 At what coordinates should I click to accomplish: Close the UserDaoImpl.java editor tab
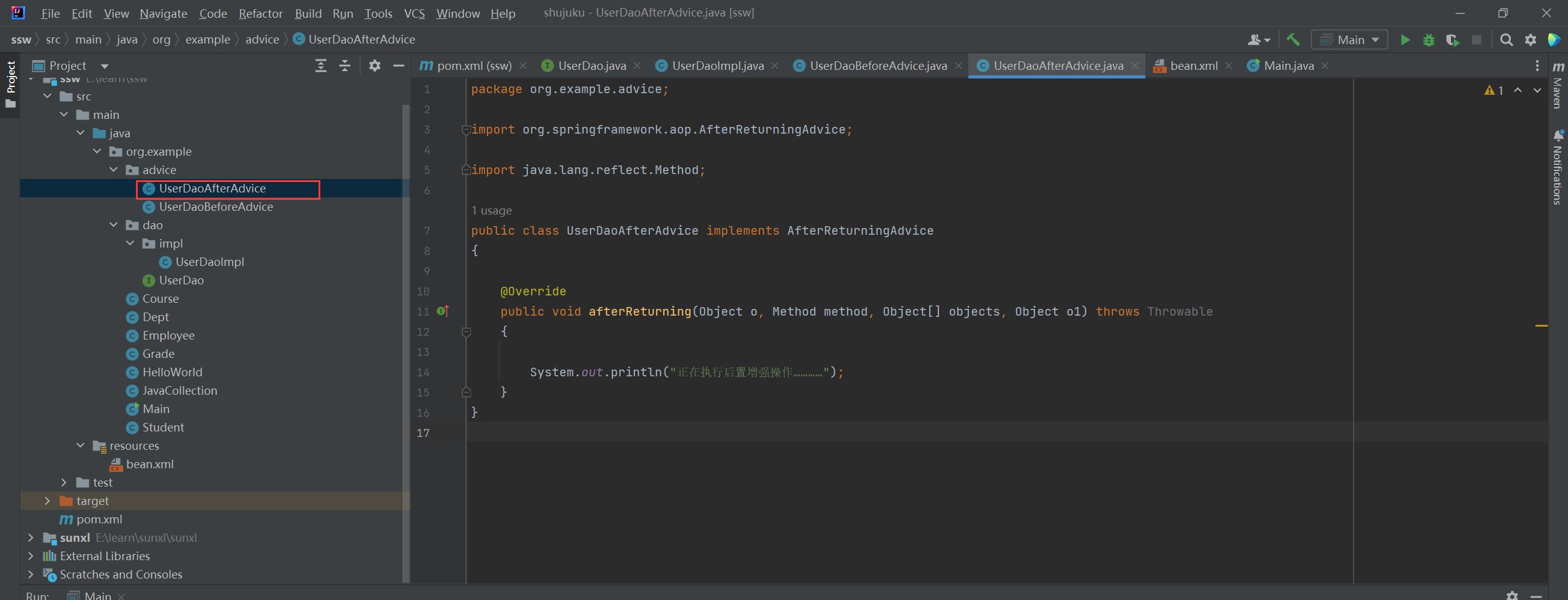[x=775, y=66]
